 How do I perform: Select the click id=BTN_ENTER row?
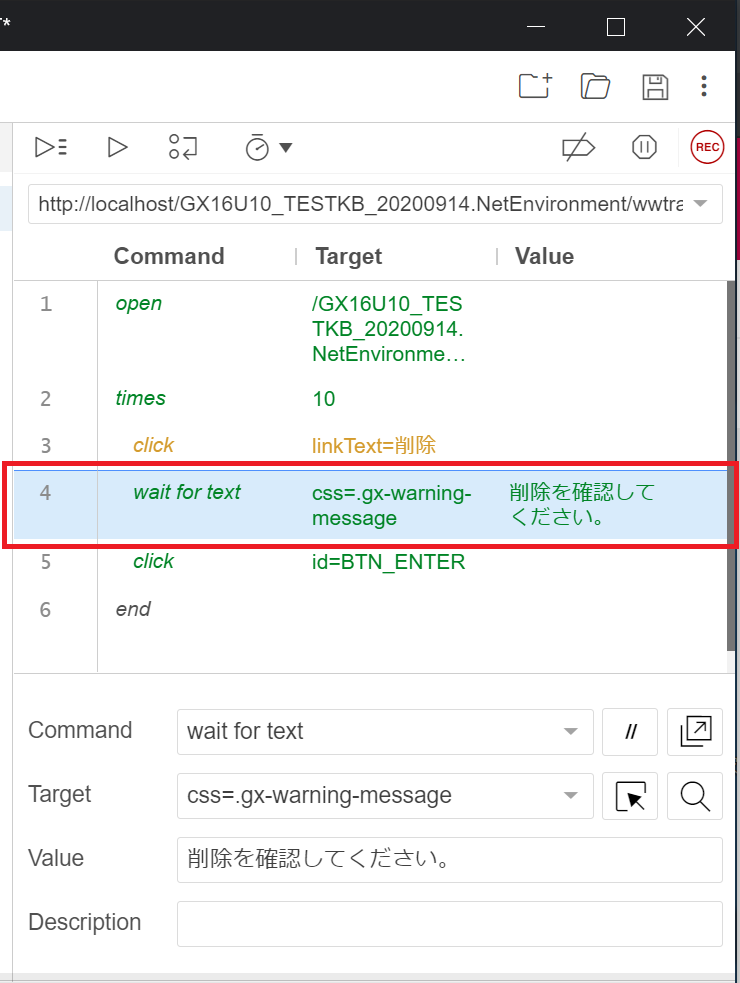pyautogui.click(x=370, y=562)
